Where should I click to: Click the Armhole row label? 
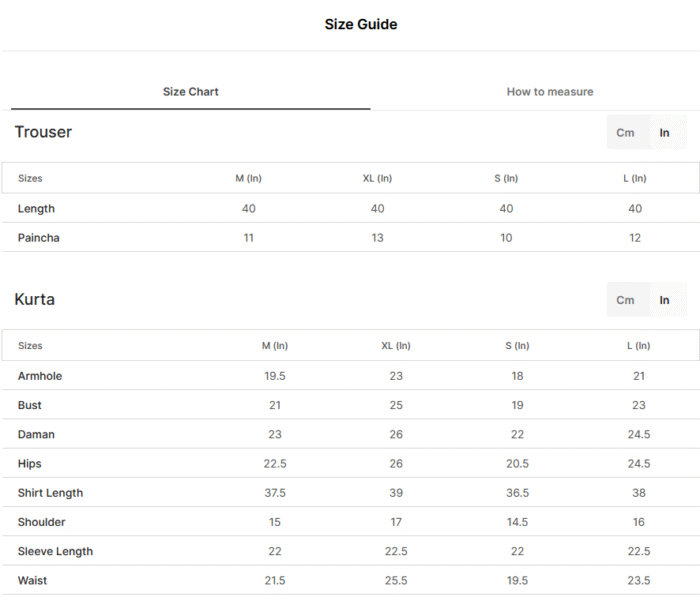click(x=40, y=376)
